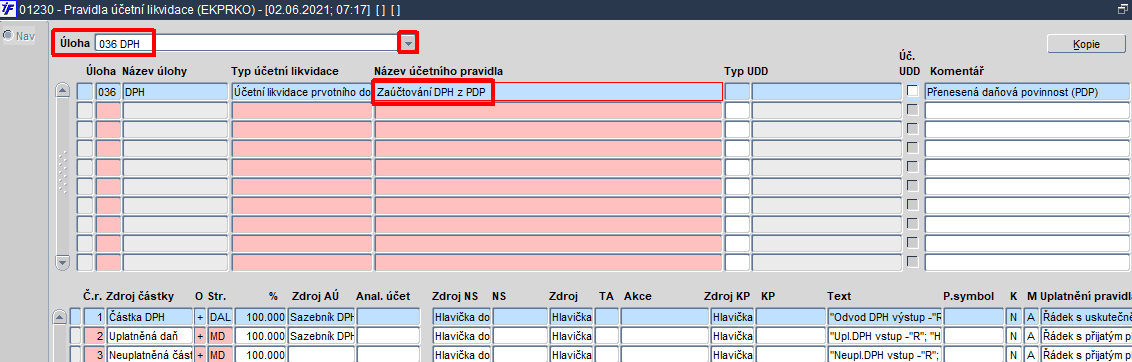Click the Akce field in Částka DPH row
The height and width of the screenshot is (362, 1132).
click(663, 316)
